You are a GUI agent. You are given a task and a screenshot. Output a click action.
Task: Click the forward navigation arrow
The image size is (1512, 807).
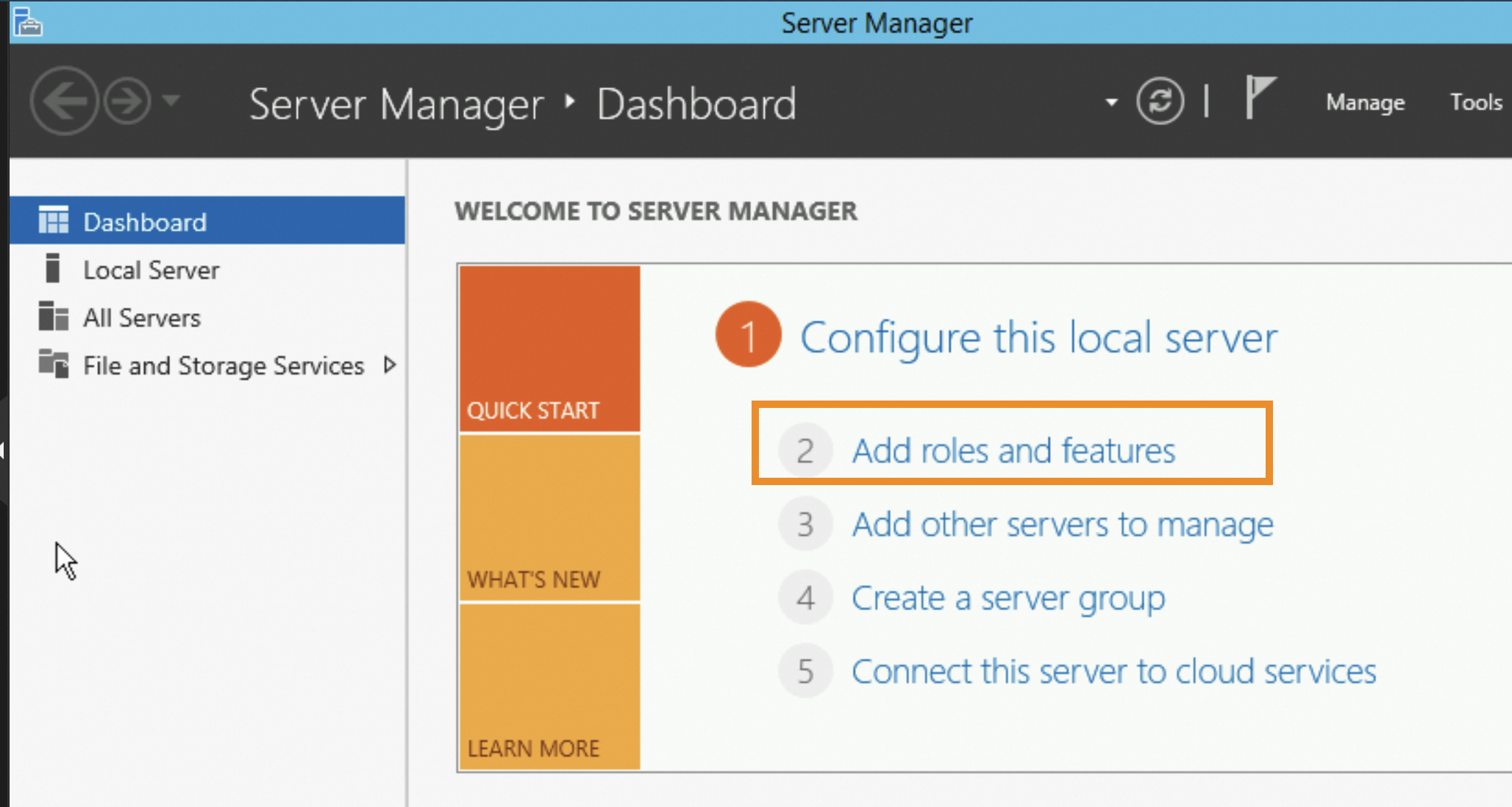(127, 101)
